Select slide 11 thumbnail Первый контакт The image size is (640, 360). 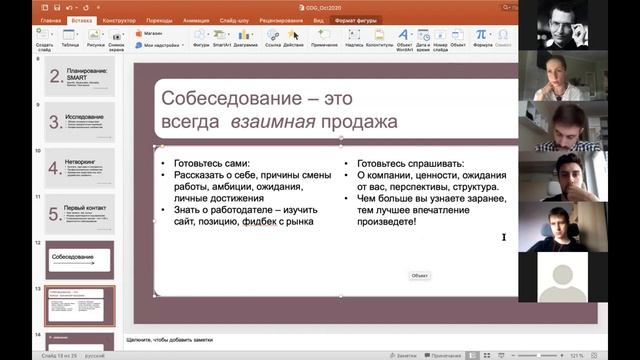80,214
